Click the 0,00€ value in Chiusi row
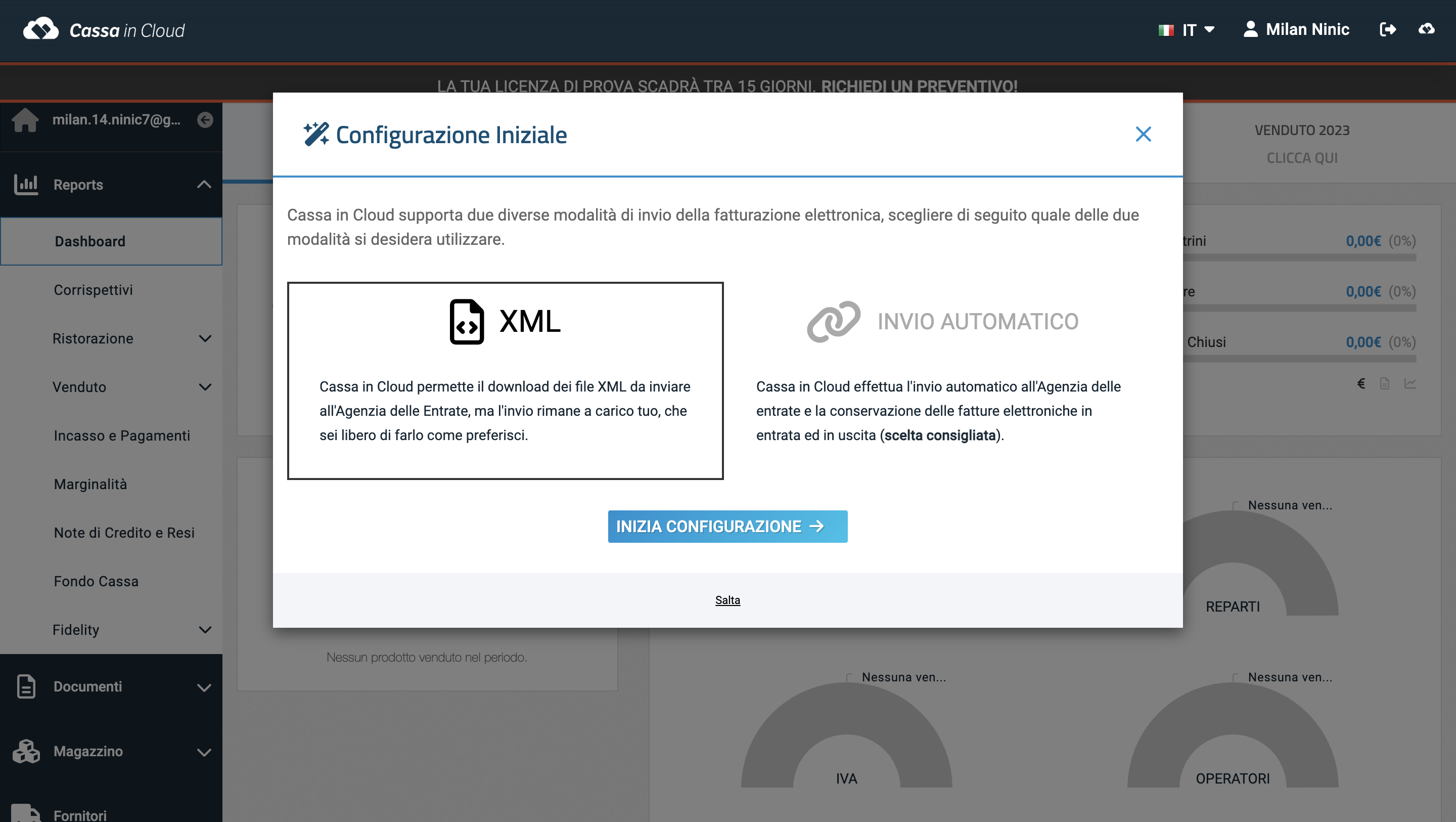 pos(1363,341)
